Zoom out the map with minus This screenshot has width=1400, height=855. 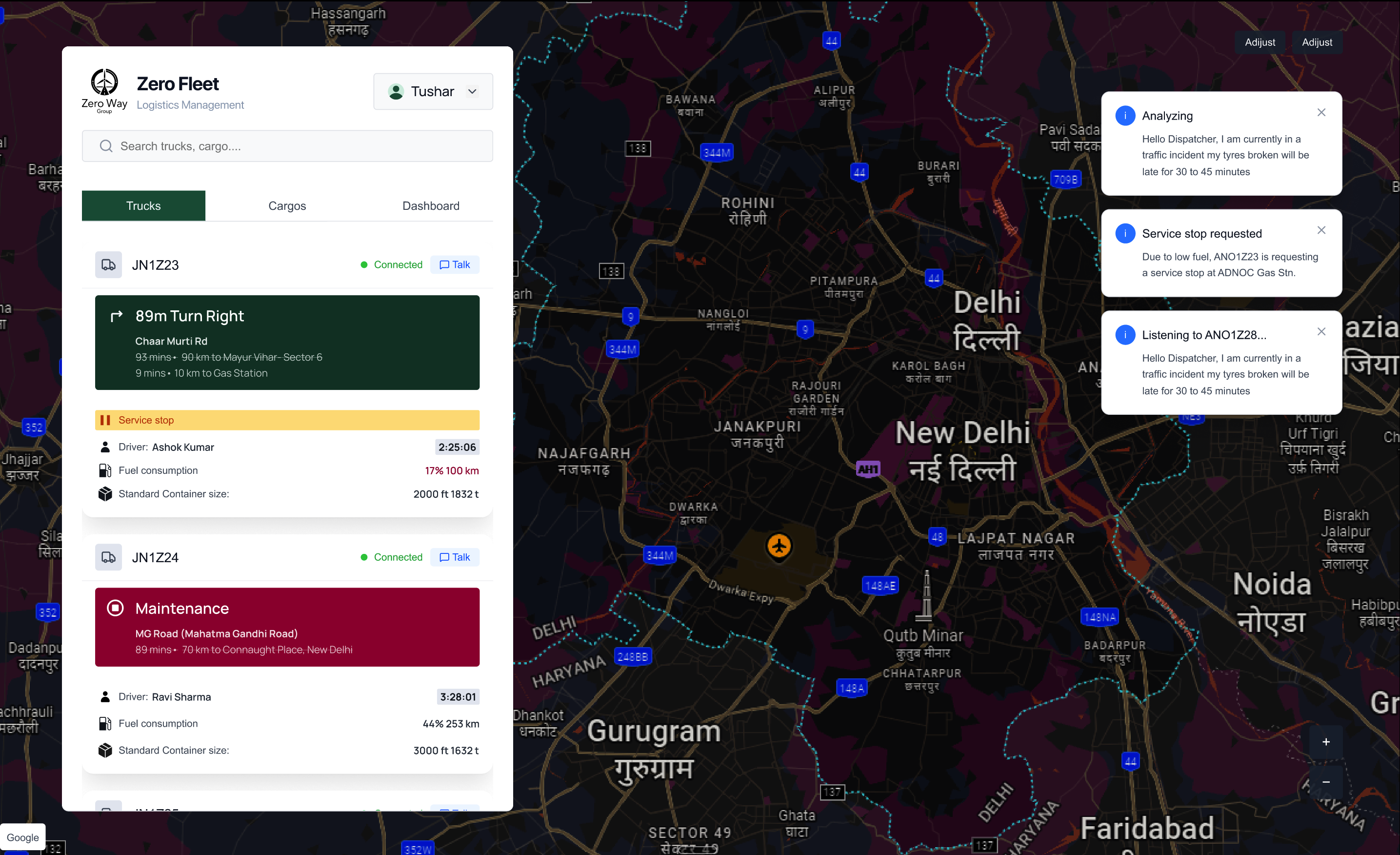coord(1325,782)
